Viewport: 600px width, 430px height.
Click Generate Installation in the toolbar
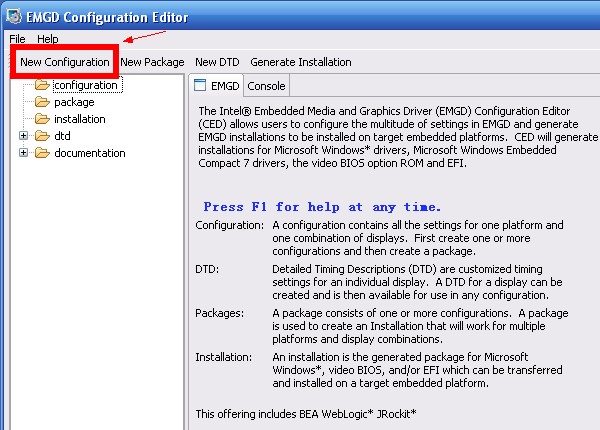300,62
